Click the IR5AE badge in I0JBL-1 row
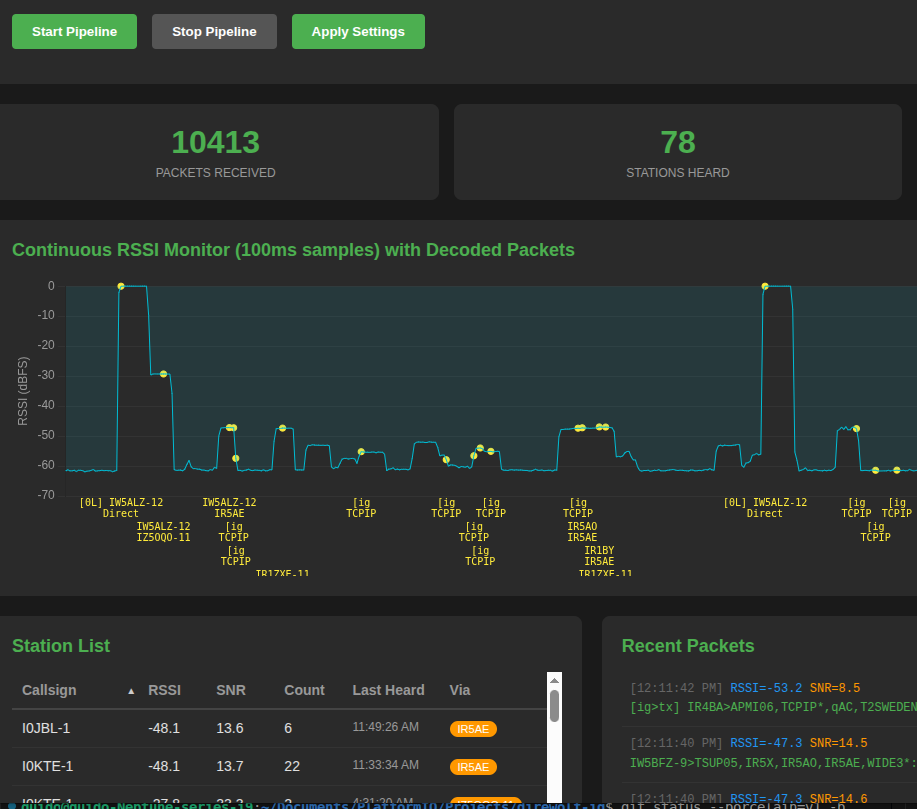This screenshot has width=917, height=809. click(x=473, y=729)
